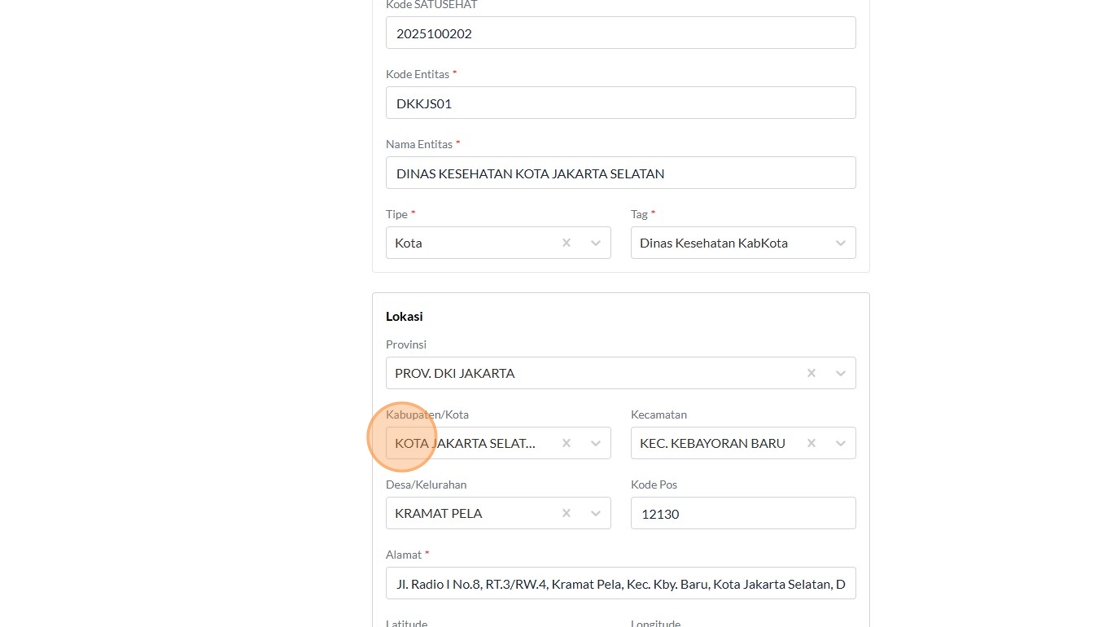This screenshot has width=1120, height=627.
Task: Click the Kode SATUSEHAT input field
Action: click(x=620, y=33)
